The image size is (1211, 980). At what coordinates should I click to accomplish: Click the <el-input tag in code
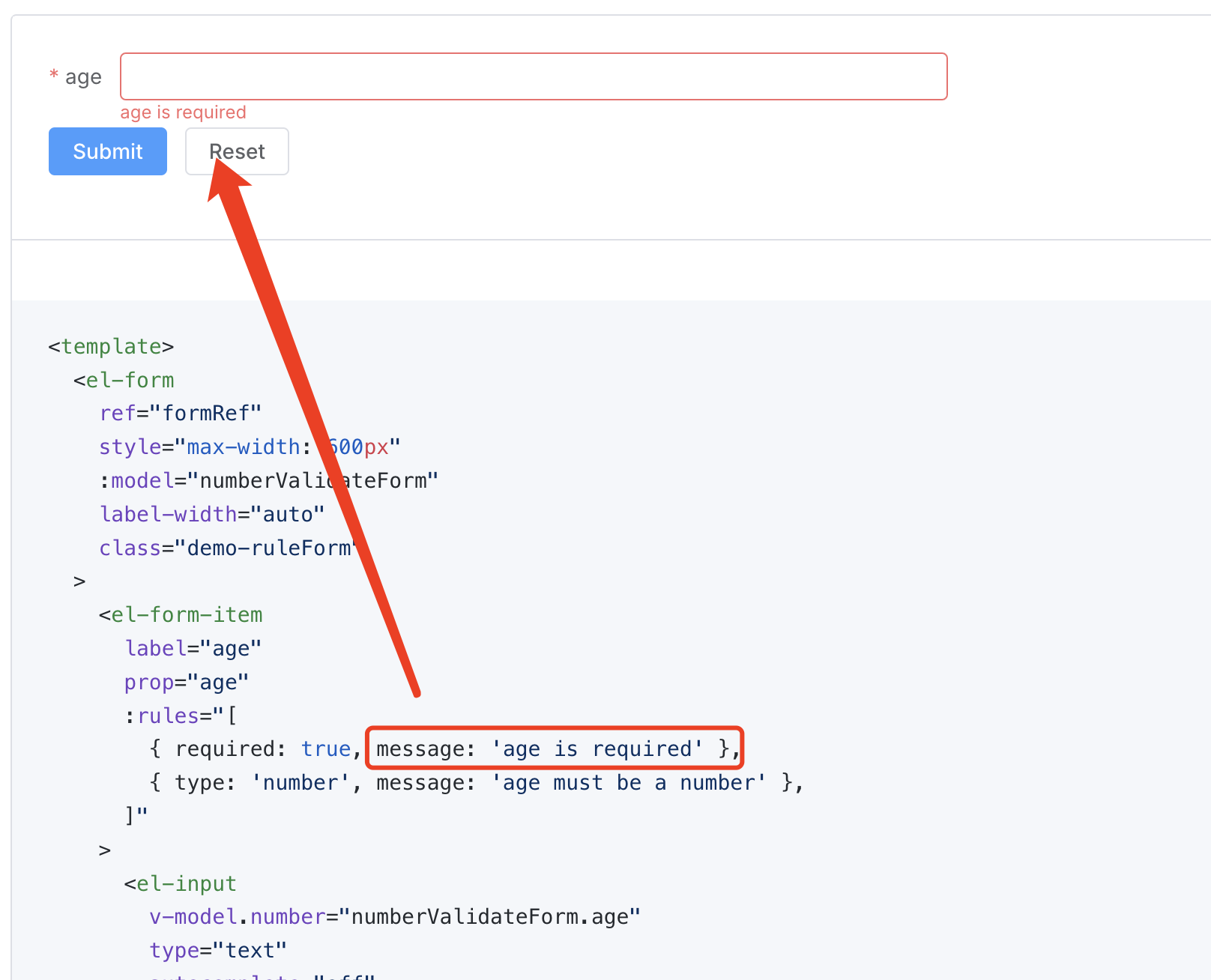[181, 884]
